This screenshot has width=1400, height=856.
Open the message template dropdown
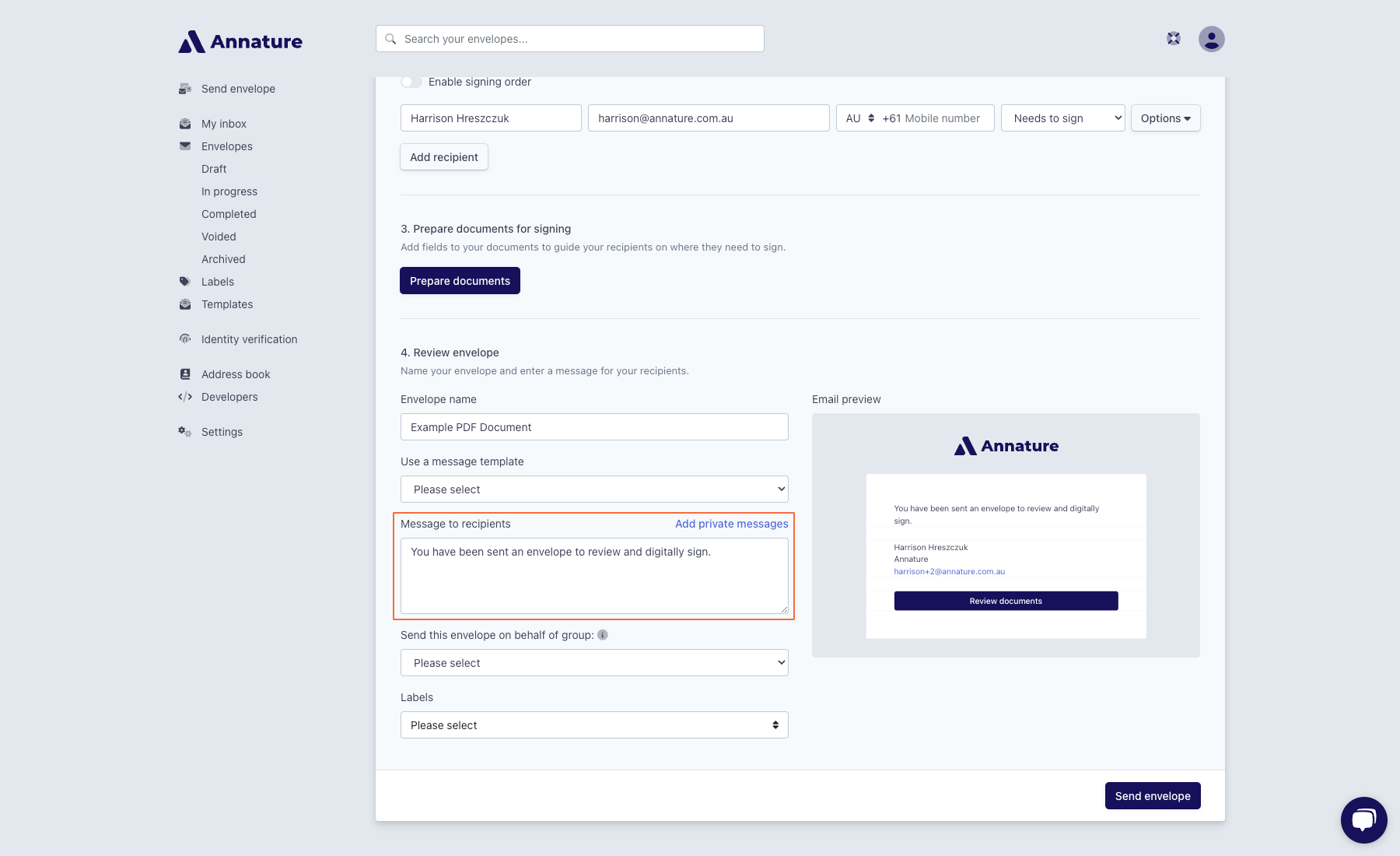coord(594,489)
